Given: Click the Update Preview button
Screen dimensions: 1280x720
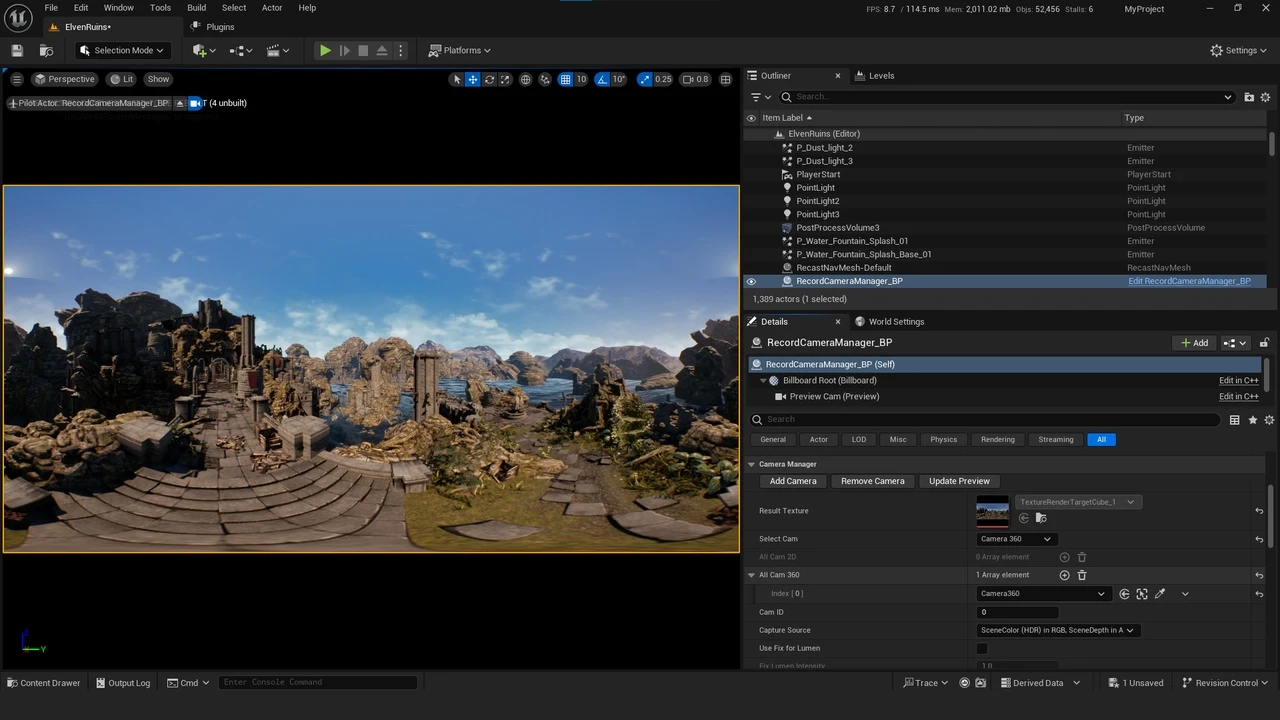Looking at the screenshot, I should click(x=958, y=482).
